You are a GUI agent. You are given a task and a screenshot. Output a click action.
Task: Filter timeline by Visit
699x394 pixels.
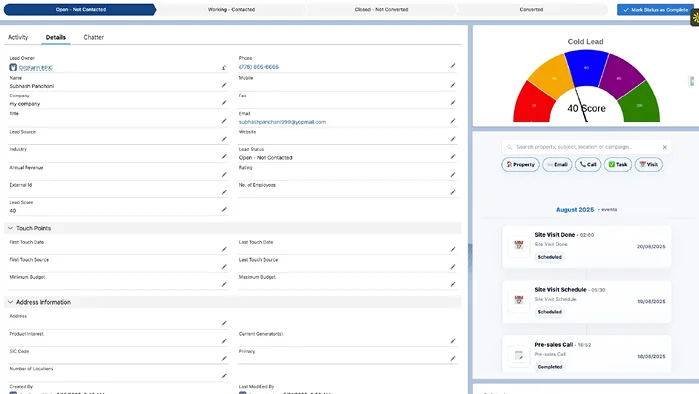[649, 164]
